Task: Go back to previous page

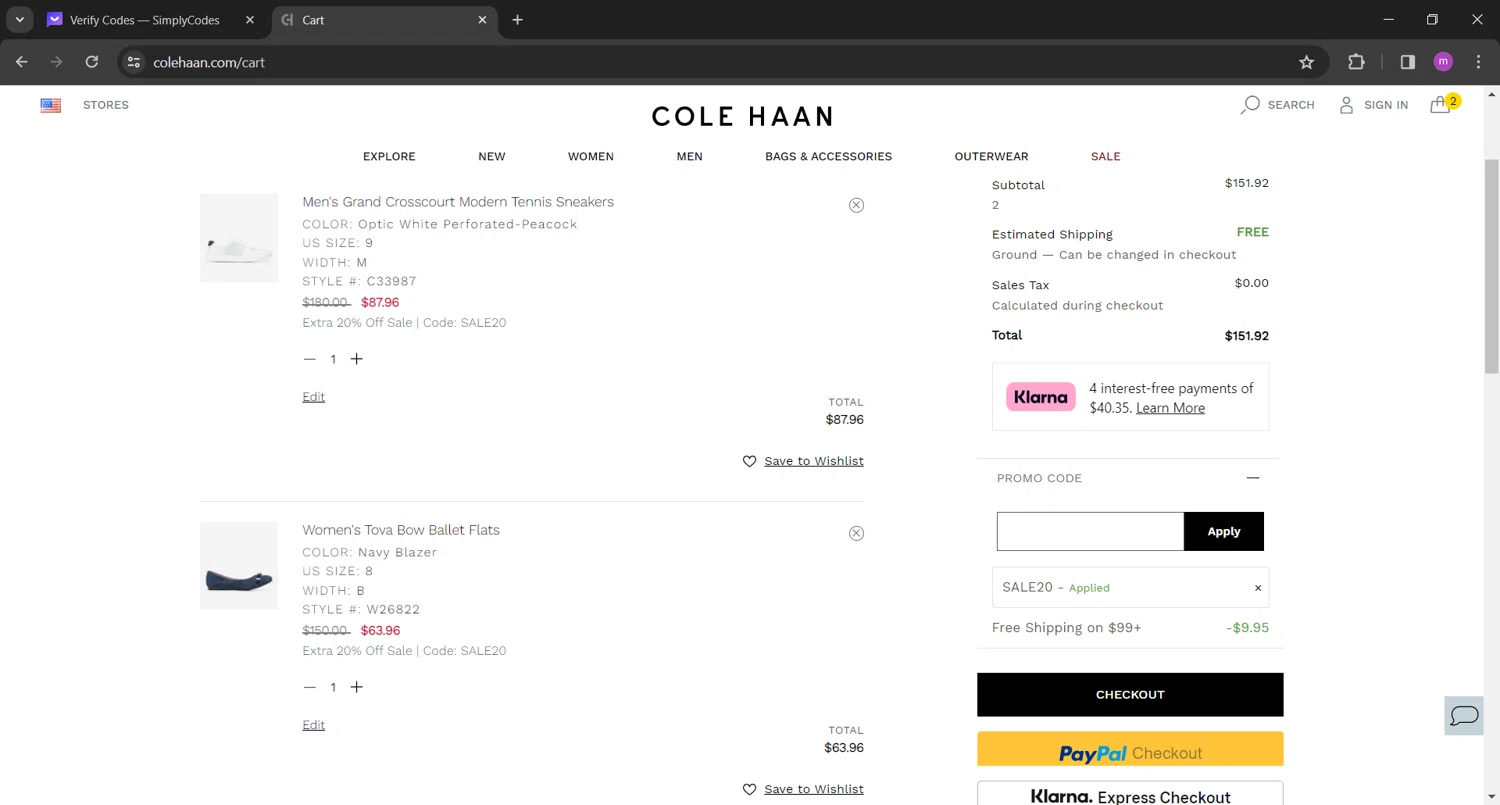Action: (x=22, y=62)
